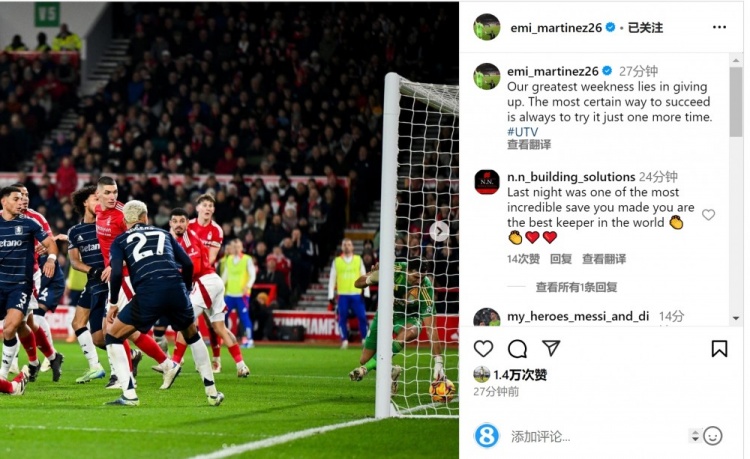
Task: Open the three-dots more options menu
Action: pyautogui.click(x=719, y=27)
